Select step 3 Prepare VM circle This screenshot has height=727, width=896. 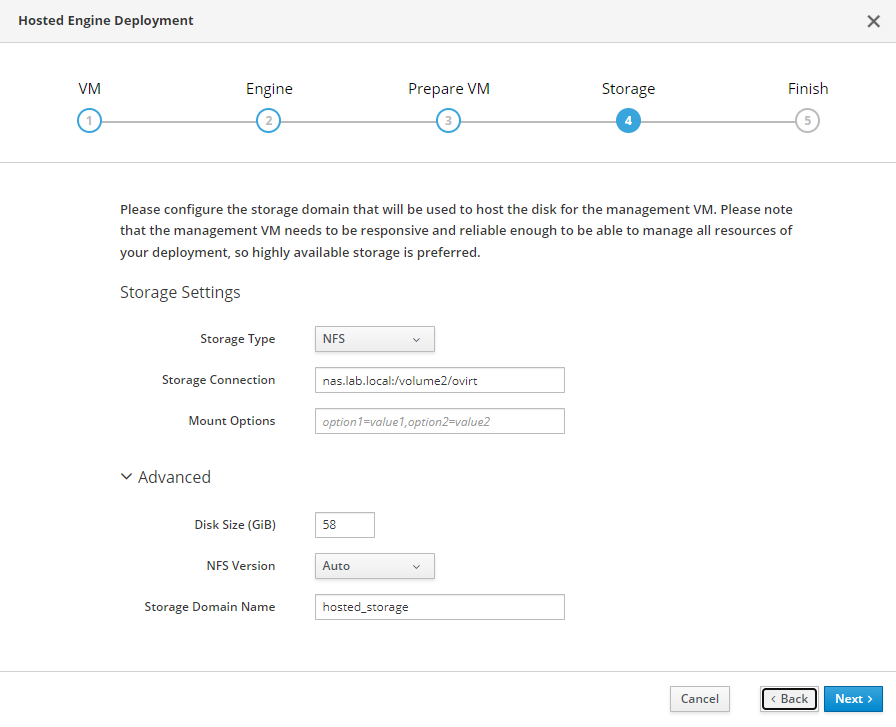pos(448,121)
